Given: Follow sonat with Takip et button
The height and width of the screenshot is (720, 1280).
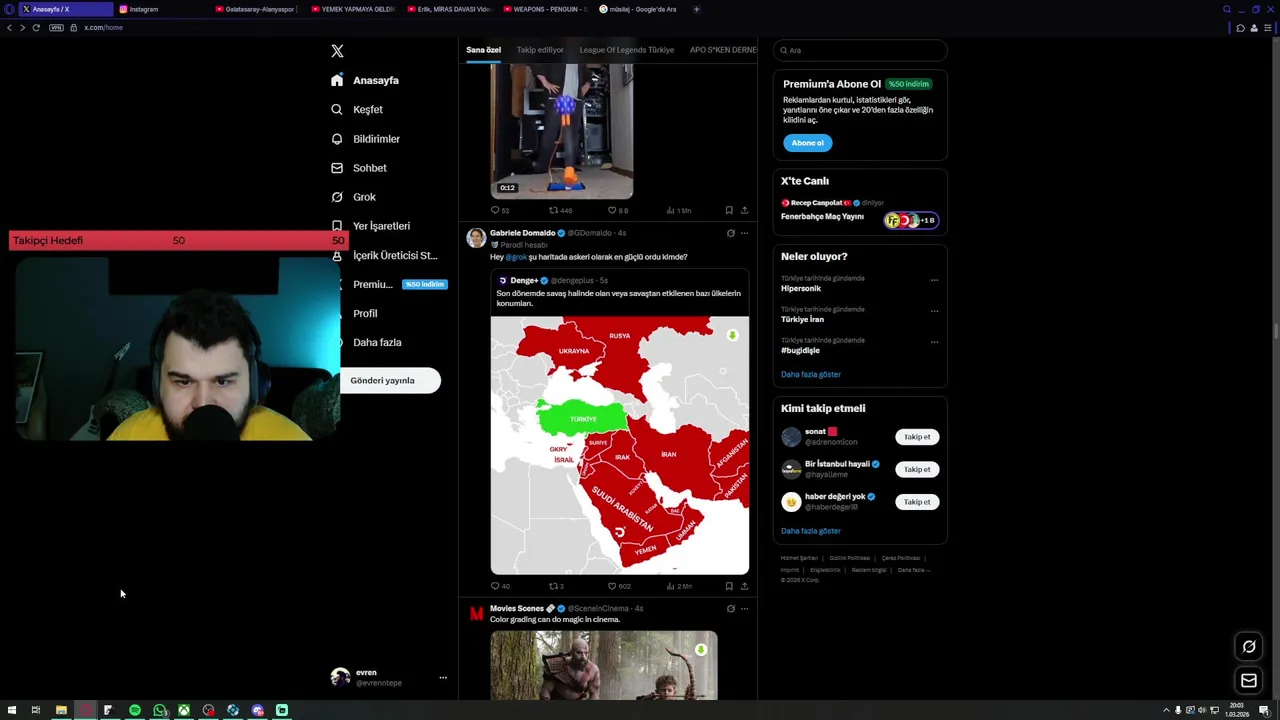Looking at the screenshot, I should (x=917, y=437).
